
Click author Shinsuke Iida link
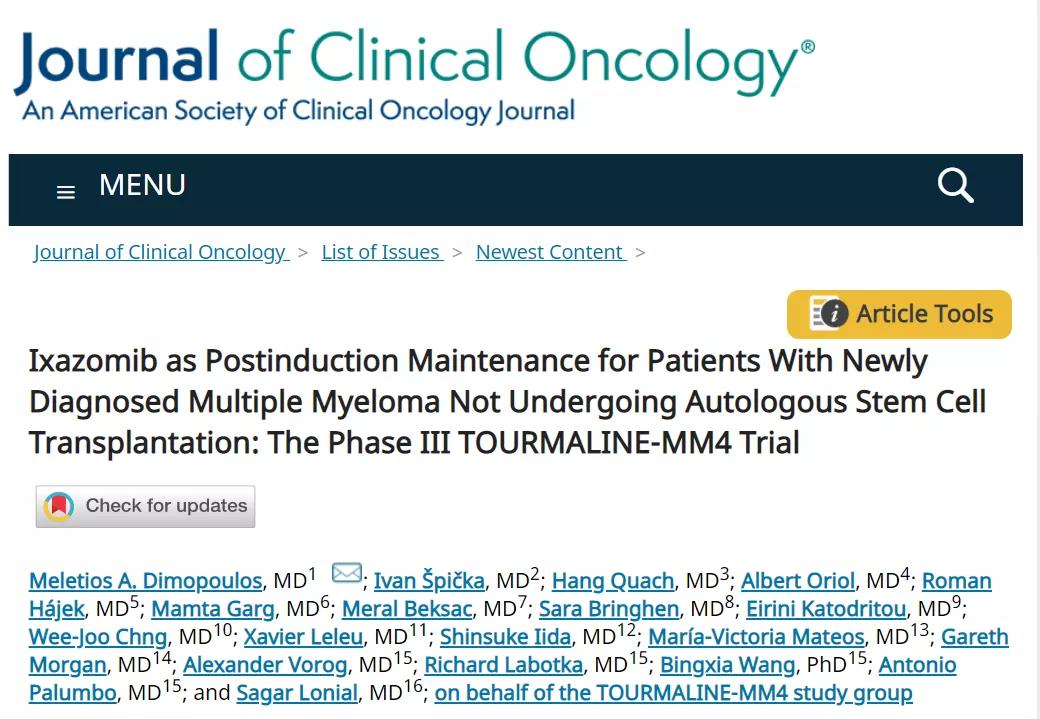tap(505, 637)
